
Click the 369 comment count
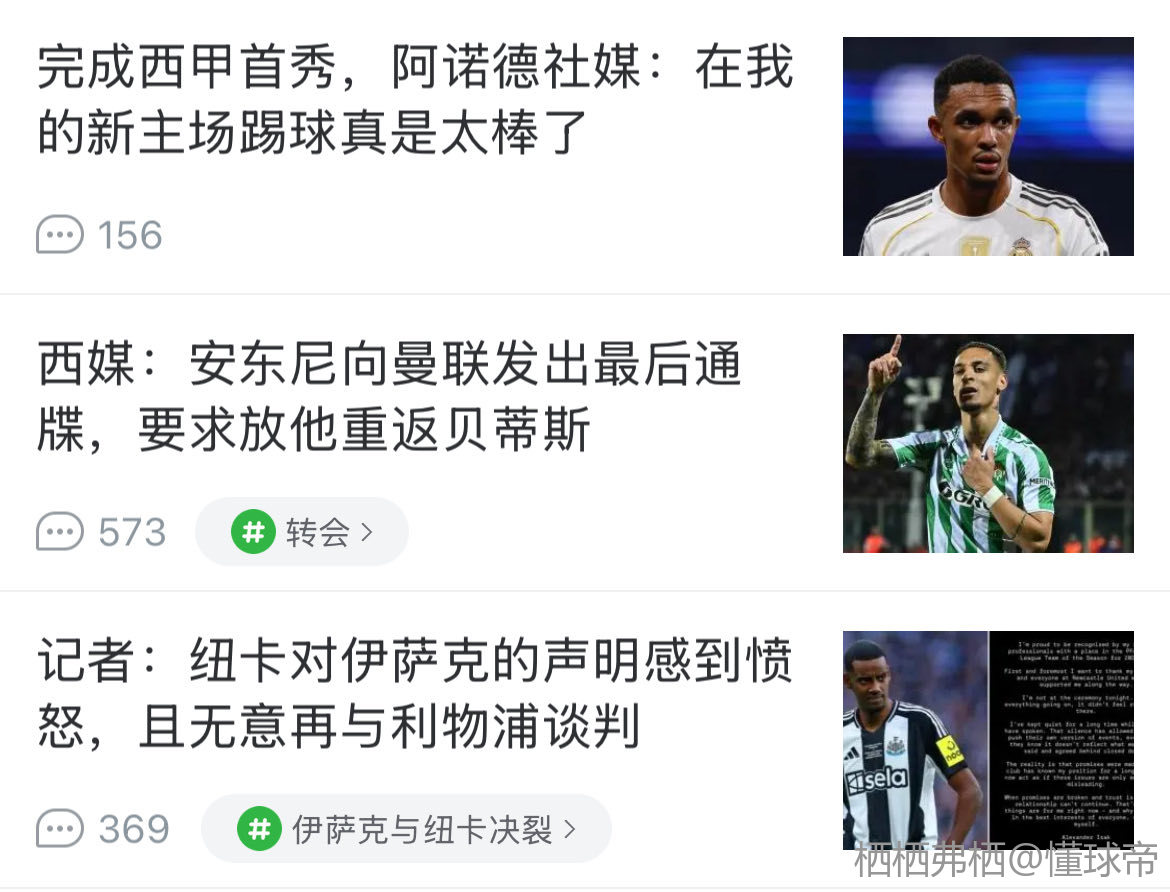(x=134, y=829)
